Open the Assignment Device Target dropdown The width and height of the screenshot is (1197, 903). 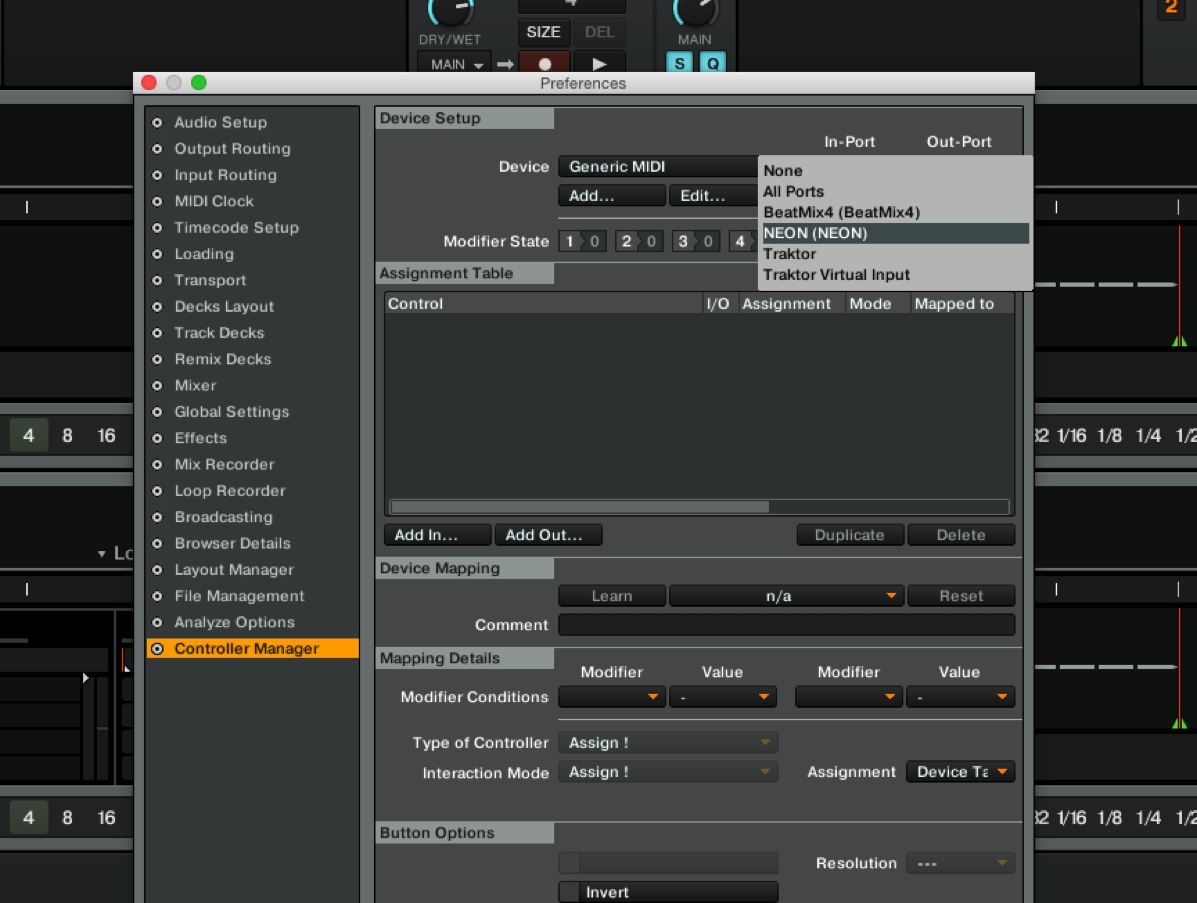coord(960,772)
